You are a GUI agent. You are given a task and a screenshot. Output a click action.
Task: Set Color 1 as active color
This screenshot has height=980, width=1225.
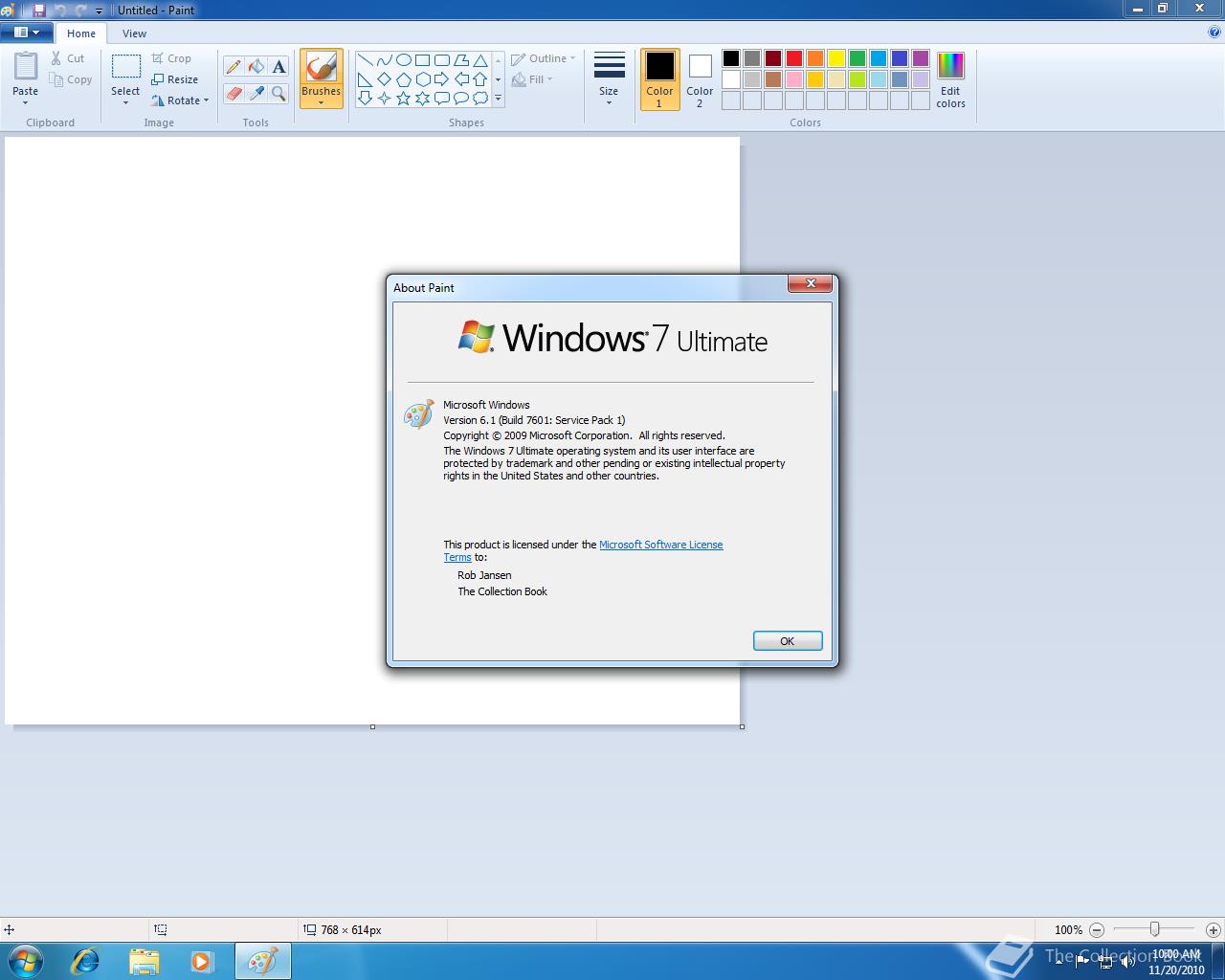click(659, 79)
